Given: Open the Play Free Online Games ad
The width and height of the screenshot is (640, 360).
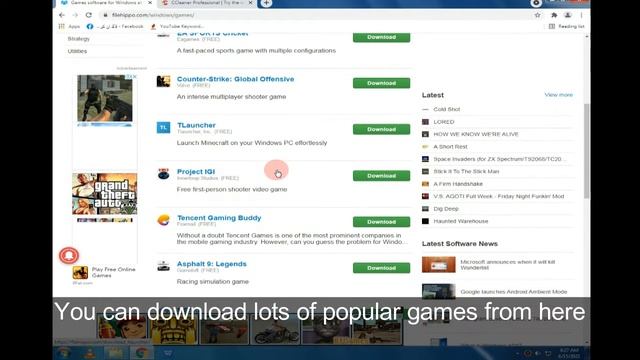Looking at the screenshot, I should (113, 272).
